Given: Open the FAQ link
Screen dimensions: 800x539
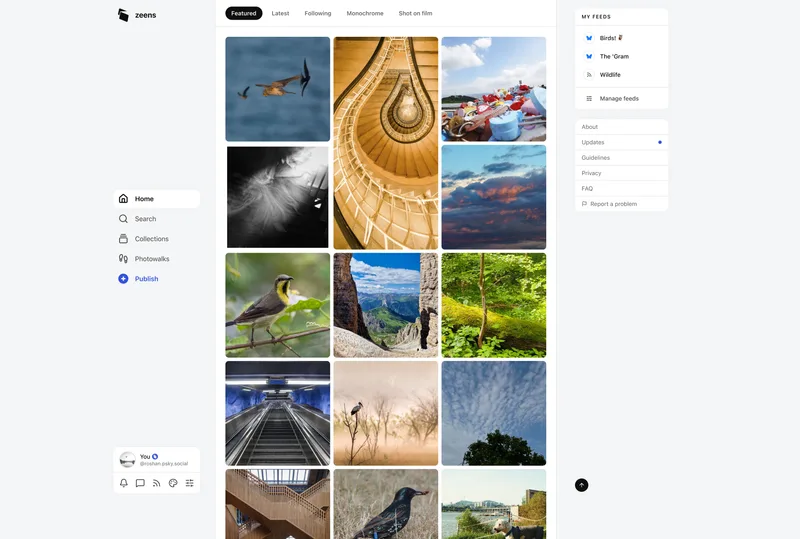Looking at the screenshot, I should coord(621,188).
